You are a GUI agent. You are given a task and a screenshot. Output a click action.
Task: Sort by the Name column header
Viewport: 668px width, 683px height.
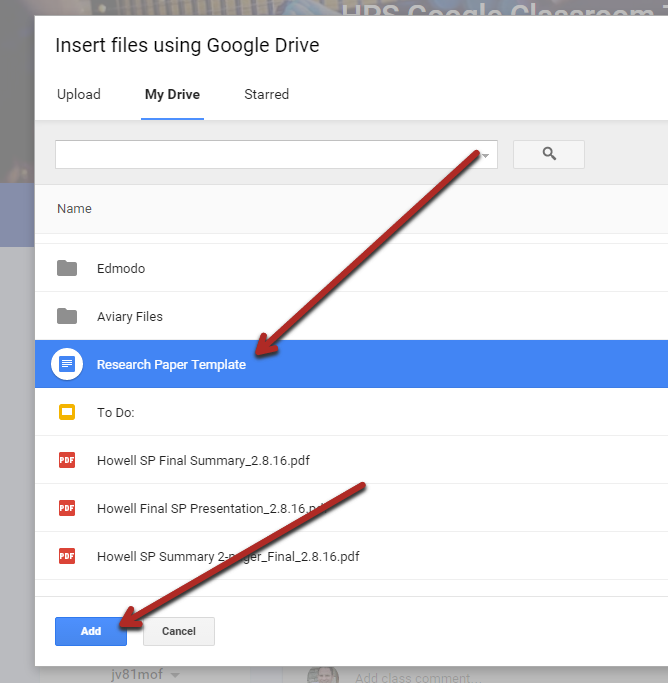[74, 209]
